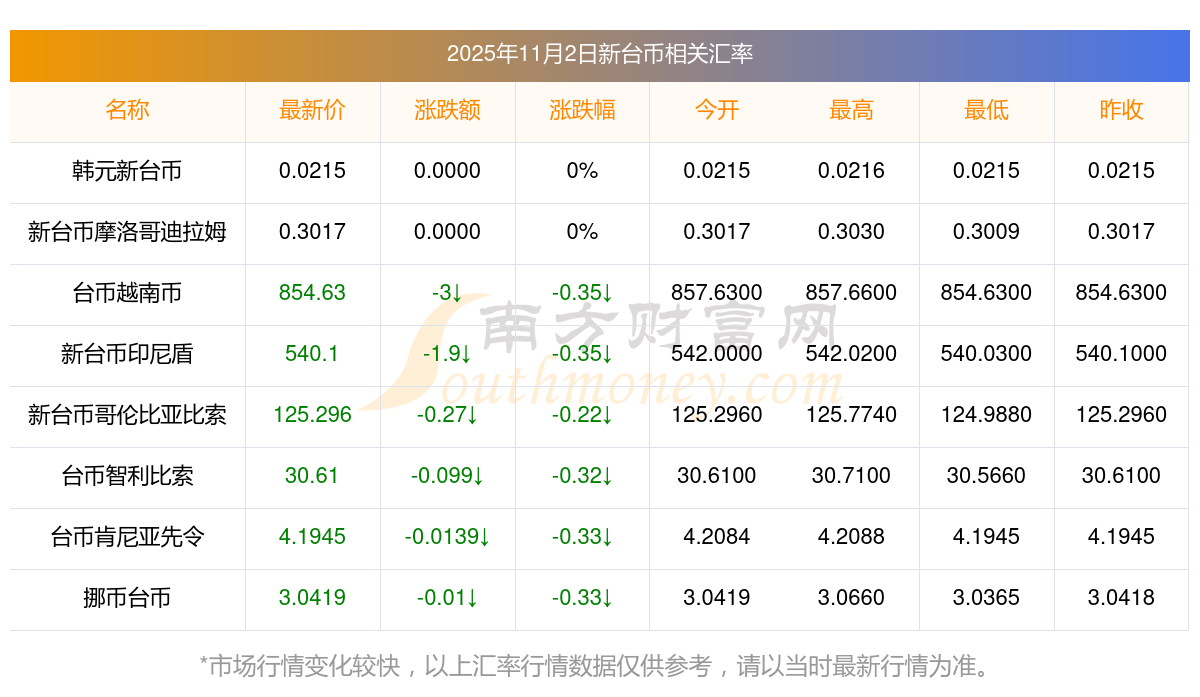Image resolution: width=1200 pixels, height=697 pixels.
Task: Select the '涨跌幅' column header
Action: pyautogui.click(x=582, y=111)
